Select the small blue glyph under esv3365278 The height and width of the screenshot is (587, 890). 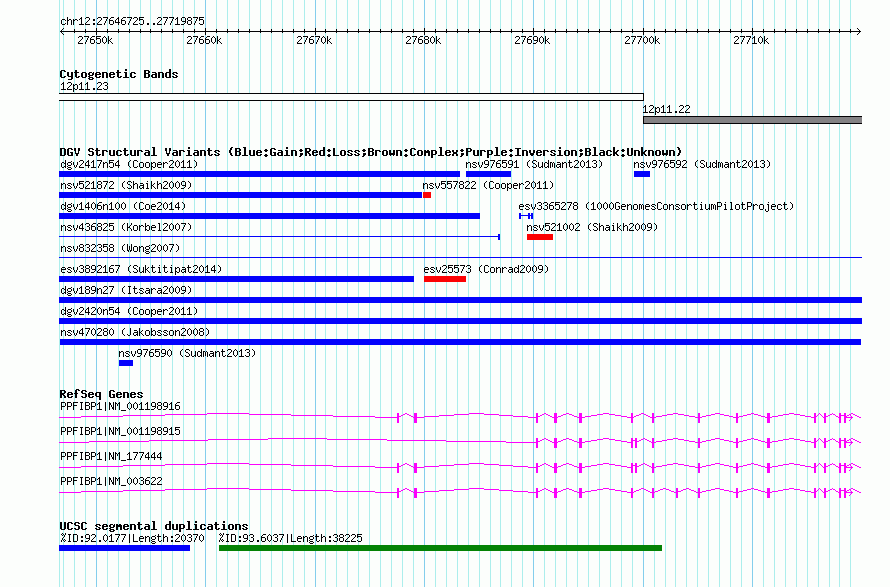coord(526,216)
